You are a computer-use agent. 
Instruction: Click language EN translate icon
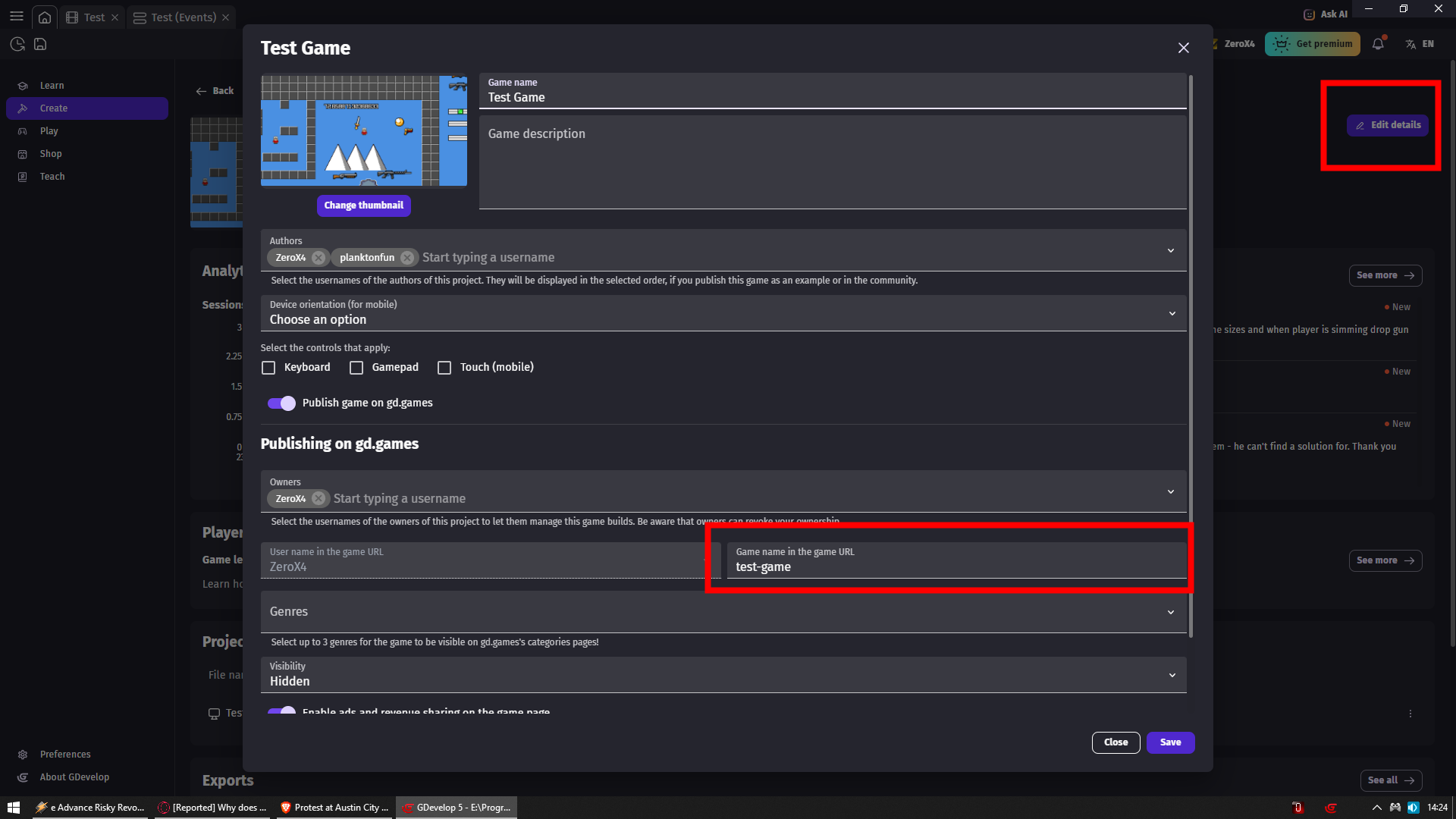tap(1410, 44)
